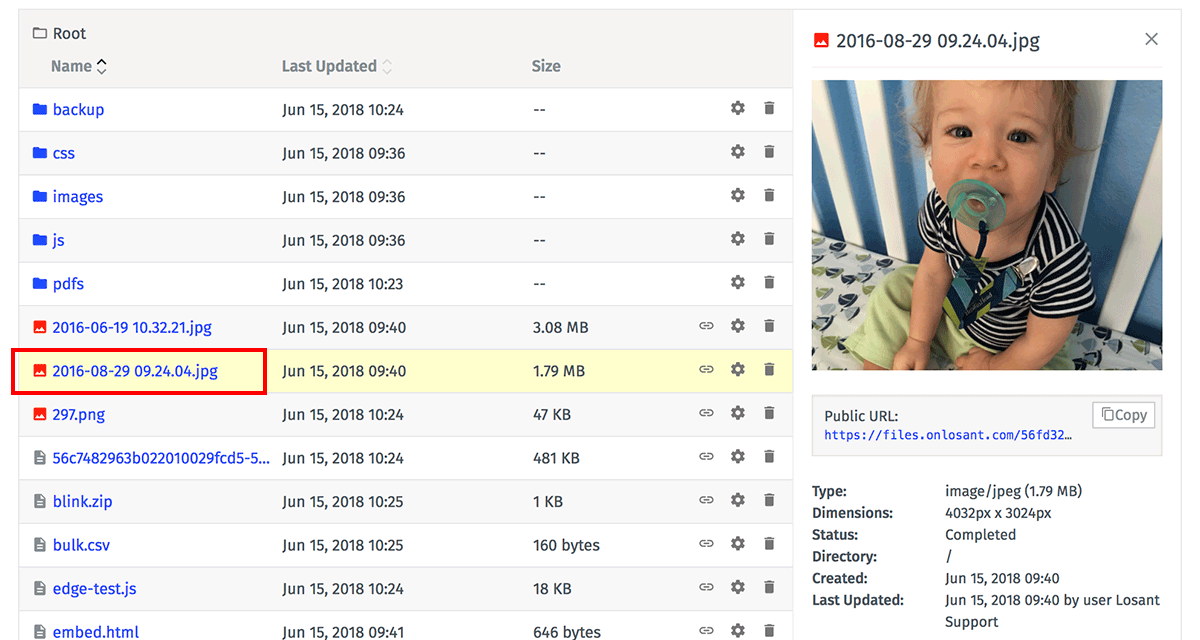Screen dimensions: 1200x640
Task: Open gear menu for 2016-06-19 10.32.21.jpg
Action: point(738,326)
